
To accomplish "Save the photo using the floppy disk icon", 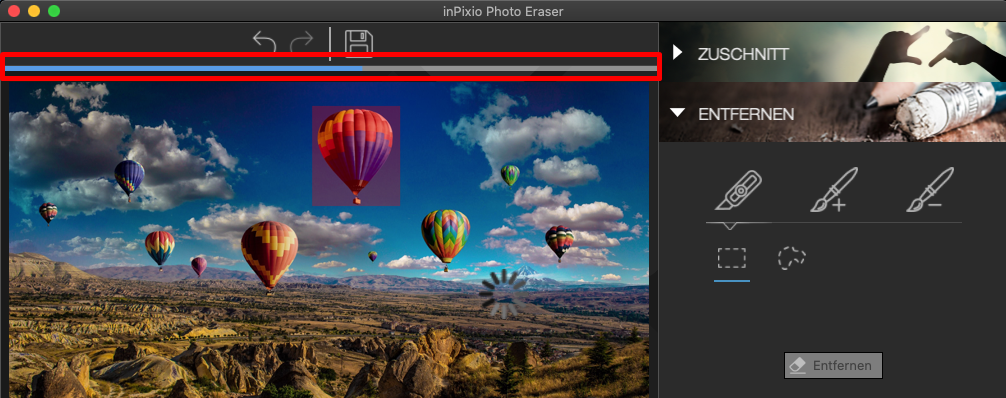I will 359,42.
